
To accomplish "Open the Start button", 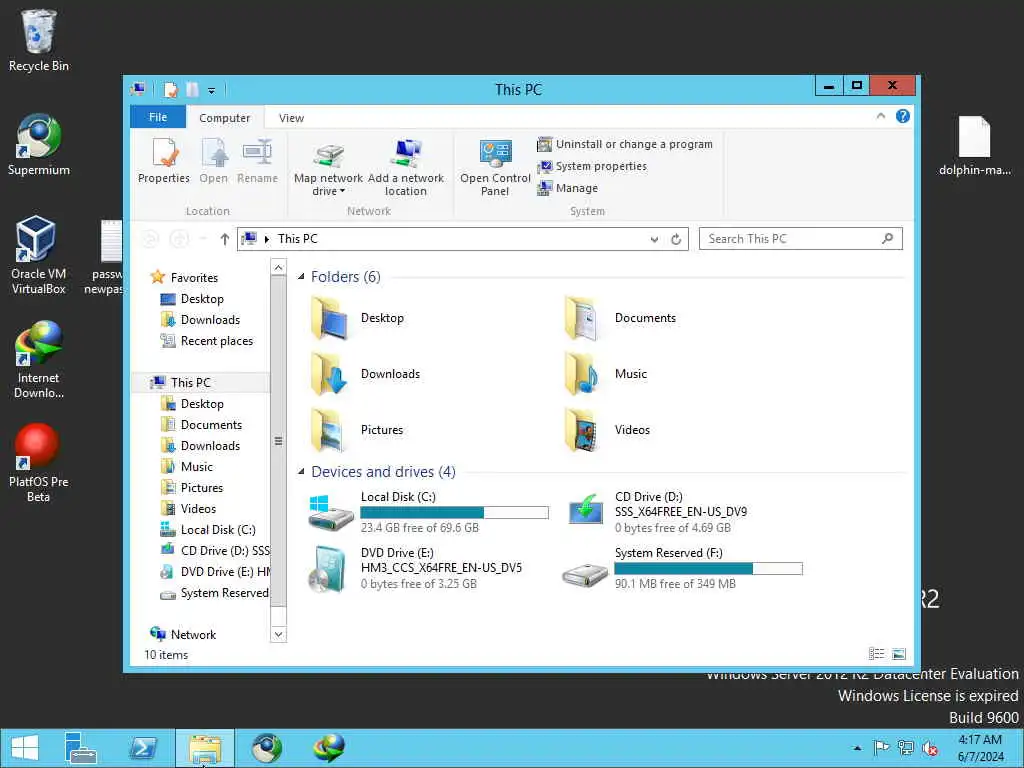I will (x=25, y=748).
